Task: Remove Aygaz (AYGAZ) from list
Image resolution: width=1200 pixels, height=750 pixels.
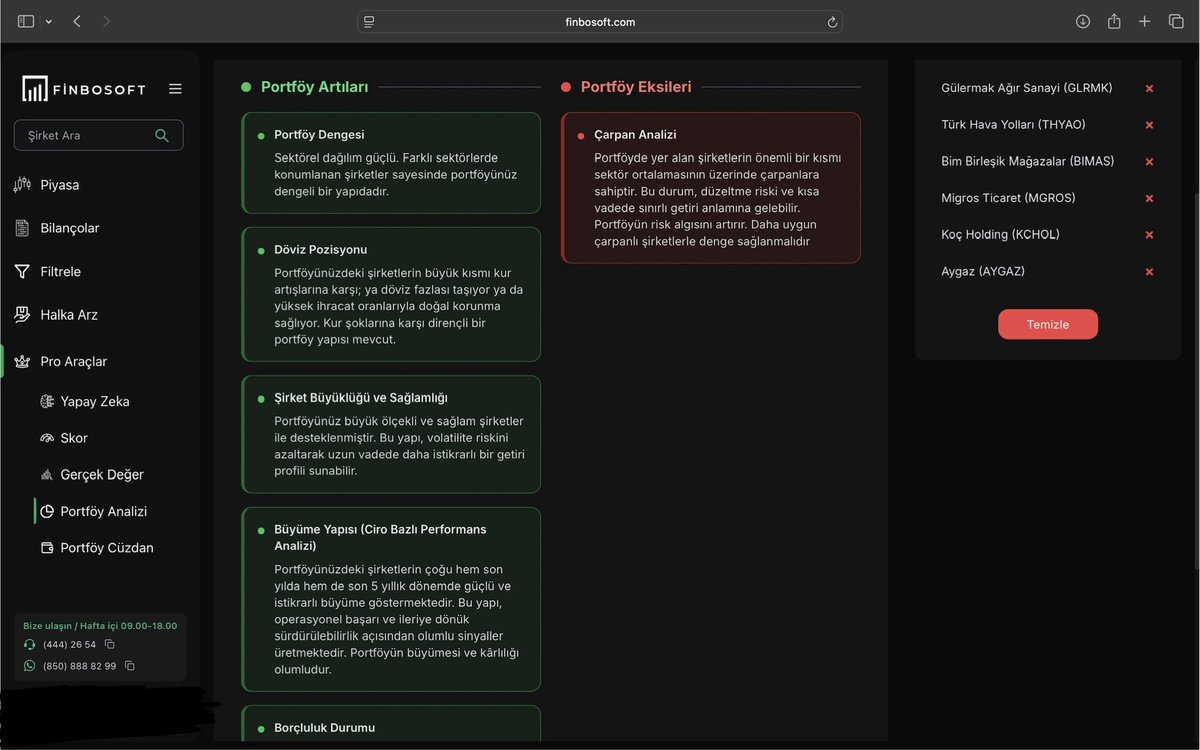Action: (1149, 272)
